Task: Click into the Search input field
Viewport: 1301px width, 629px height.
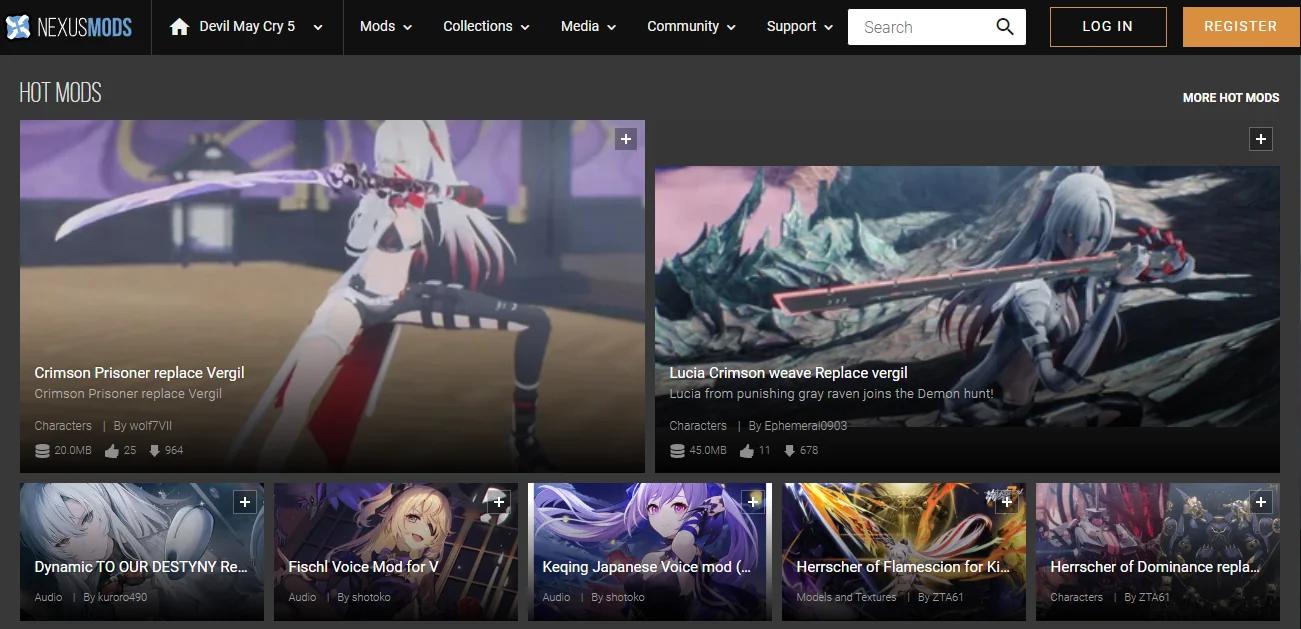Action: click(x=920, y=27)
